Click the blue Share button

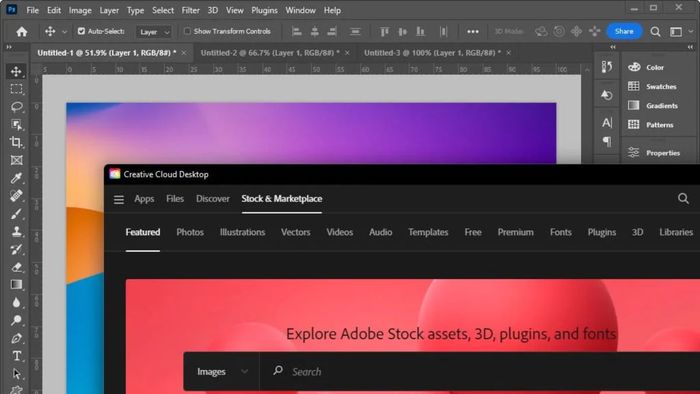[624, 31]
